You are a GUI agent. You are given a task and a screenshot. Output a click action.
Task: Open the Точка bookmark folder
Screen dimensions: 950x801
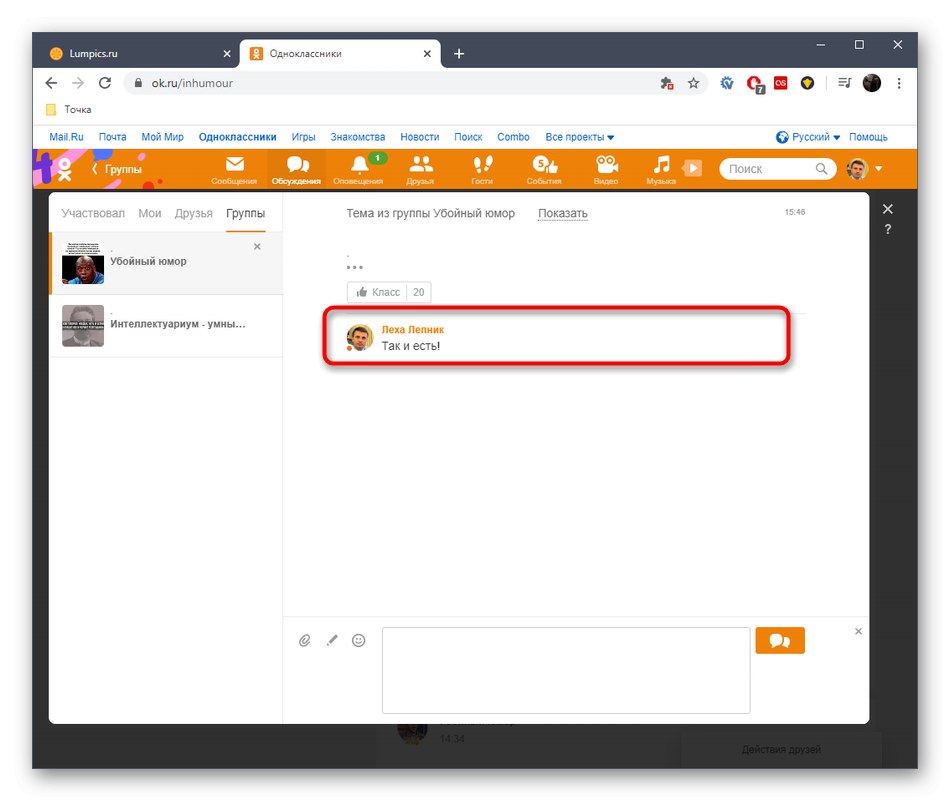click(69, 110)
